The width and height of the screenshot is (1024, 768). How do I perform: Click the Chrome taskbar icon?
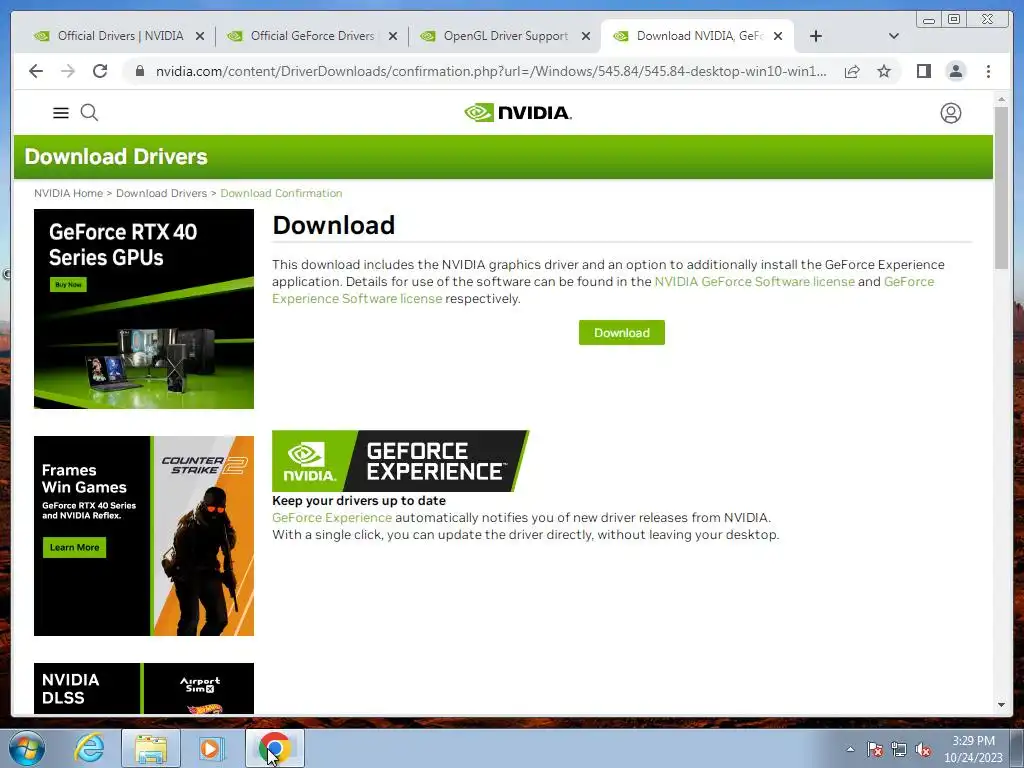pos(274,748)
